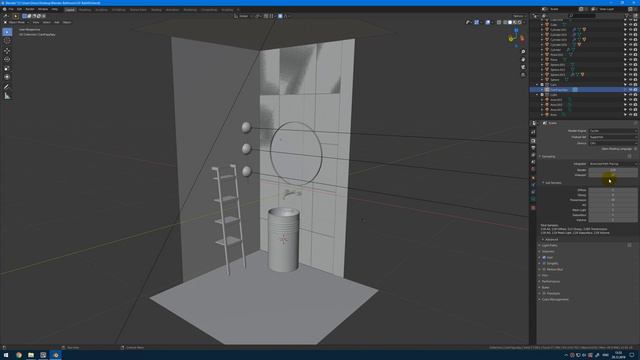Open the World properties tab icon
This screenshot has width=640, height=360.
[x=533, y=169]
